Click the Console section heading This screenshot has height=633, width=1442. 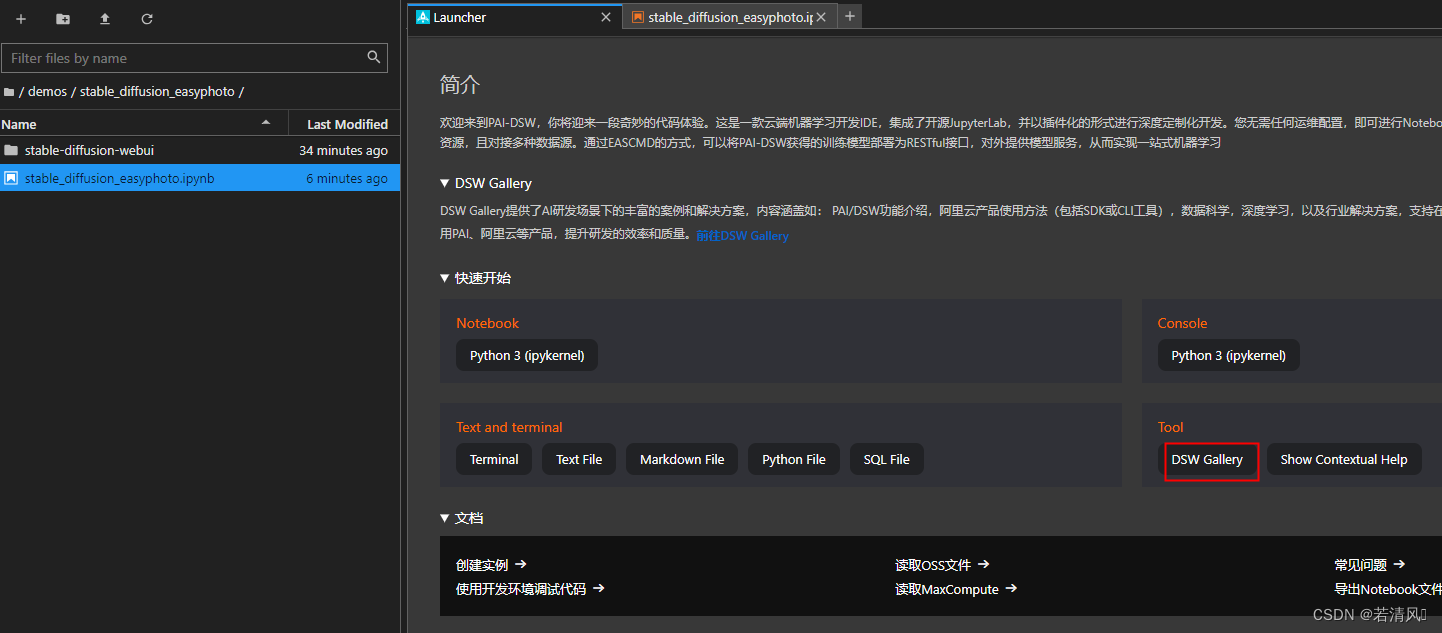(1182, 323)
